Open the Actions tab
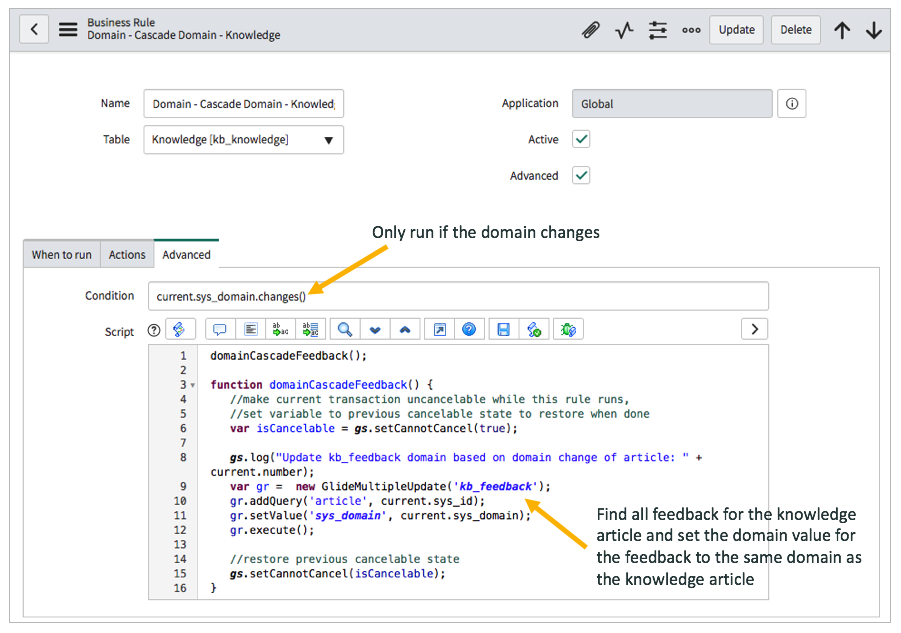This screenshot has height=633, width=901. (x=126, y=254)
